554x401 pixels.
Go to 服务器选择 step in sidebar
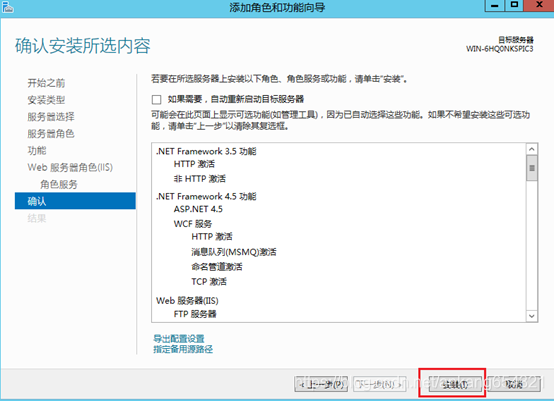[x=51, y=117]
